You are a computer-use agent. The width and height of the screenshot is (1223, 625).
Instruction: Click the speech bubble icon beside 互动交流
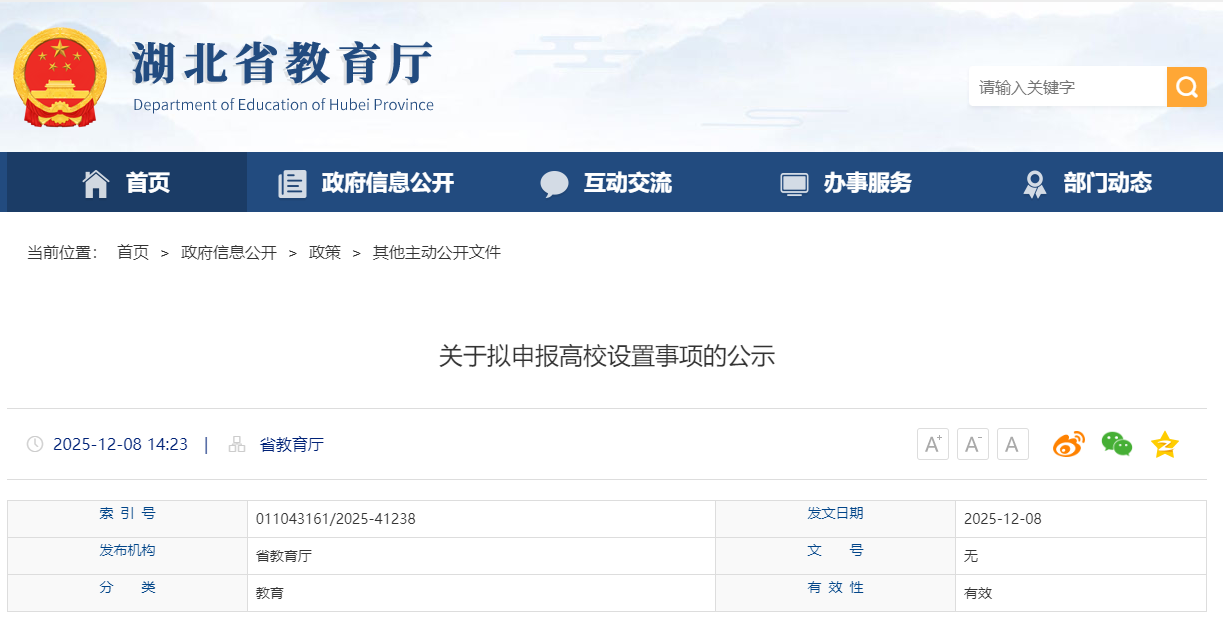(x=554, y=182)
